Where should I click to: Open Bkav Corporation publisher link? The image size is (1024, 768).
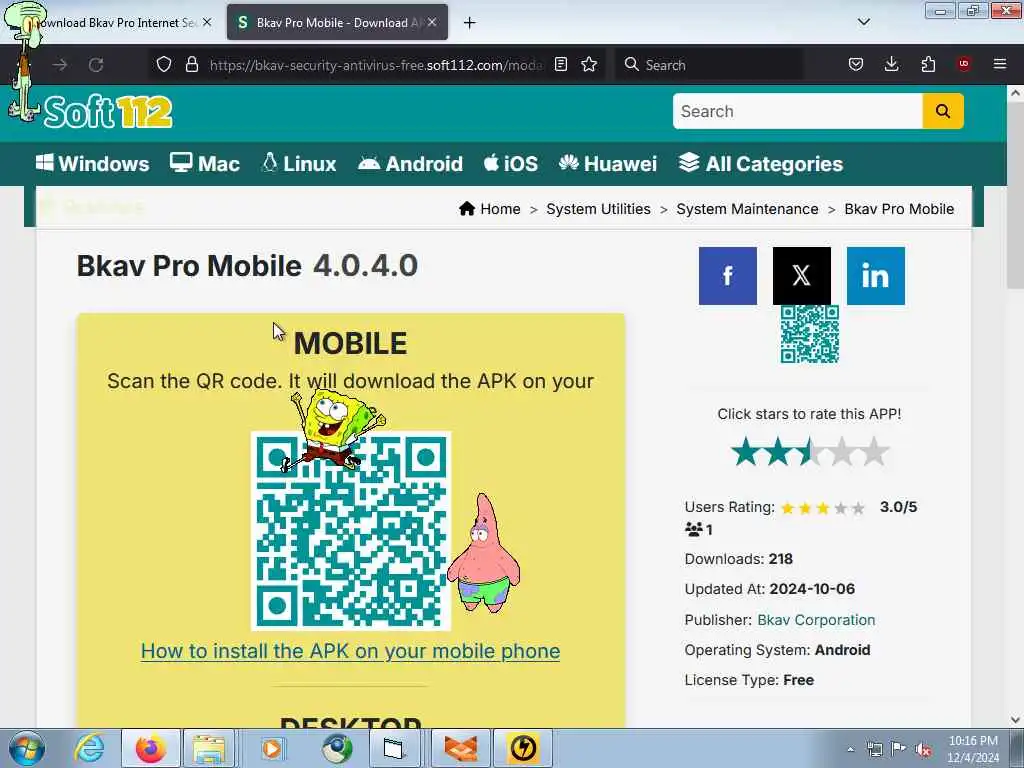(x=816, y=620)
